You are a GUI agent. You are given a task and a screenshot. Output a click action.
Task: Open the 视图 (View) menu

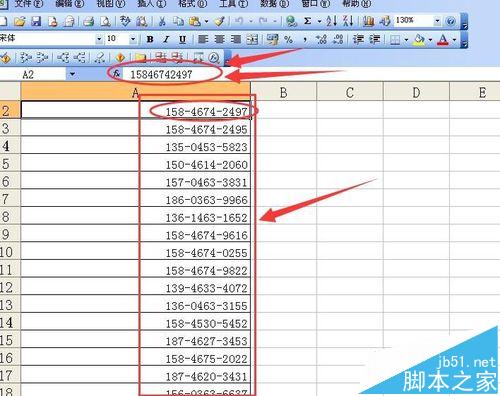point(111,3)
